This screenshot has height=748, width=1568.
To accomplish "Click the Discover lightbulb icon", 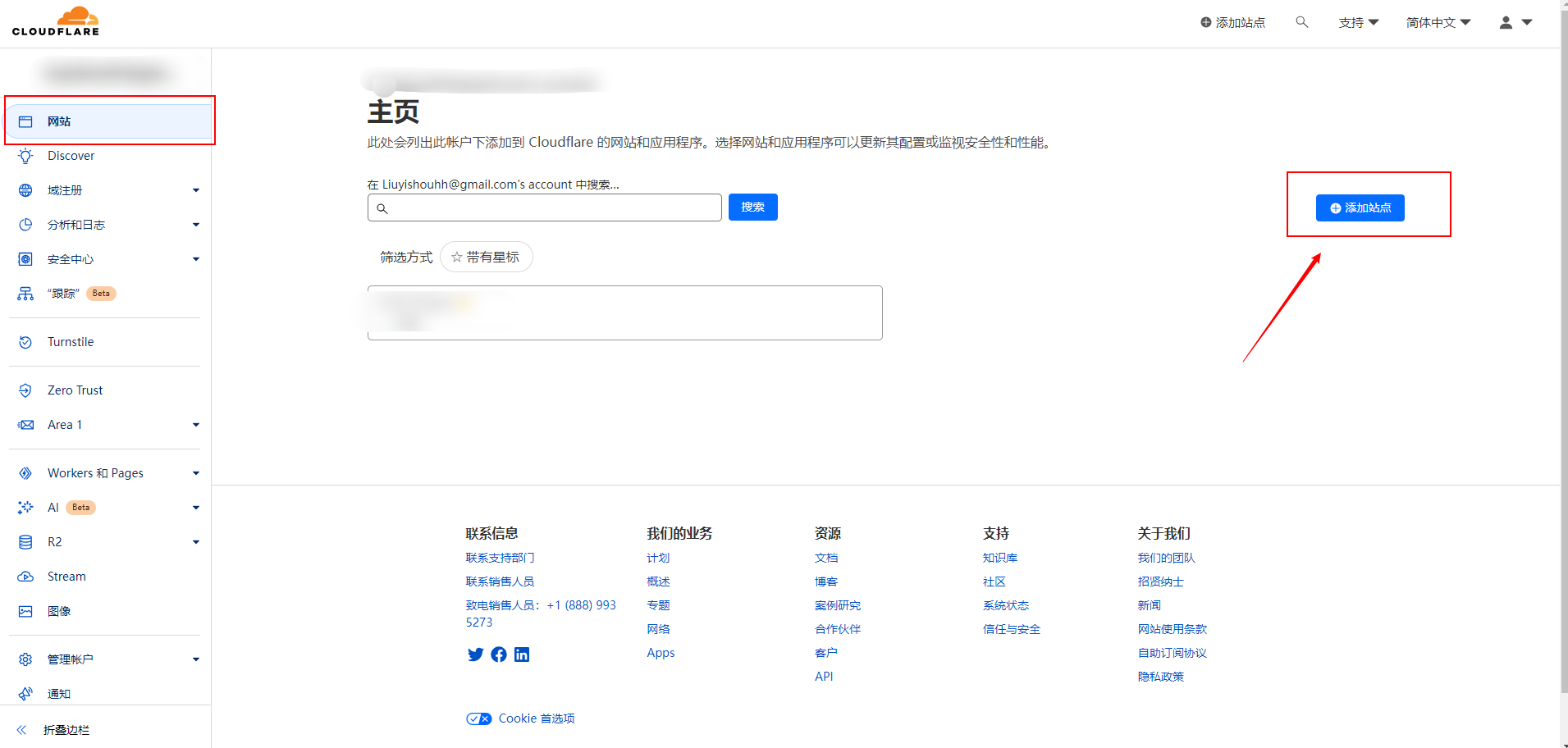I will [25, 156].
